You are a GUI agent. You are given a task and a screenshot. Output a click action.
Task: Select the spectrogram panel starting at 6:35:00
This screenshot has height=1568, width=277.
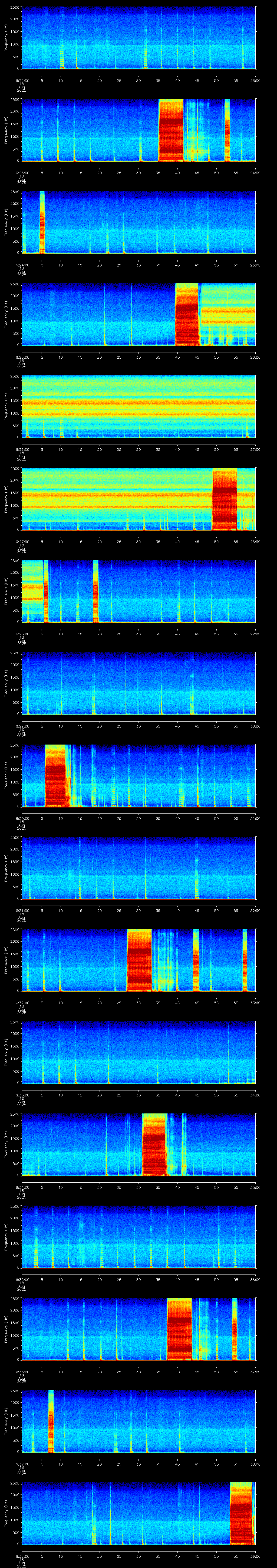point(139,1237)
